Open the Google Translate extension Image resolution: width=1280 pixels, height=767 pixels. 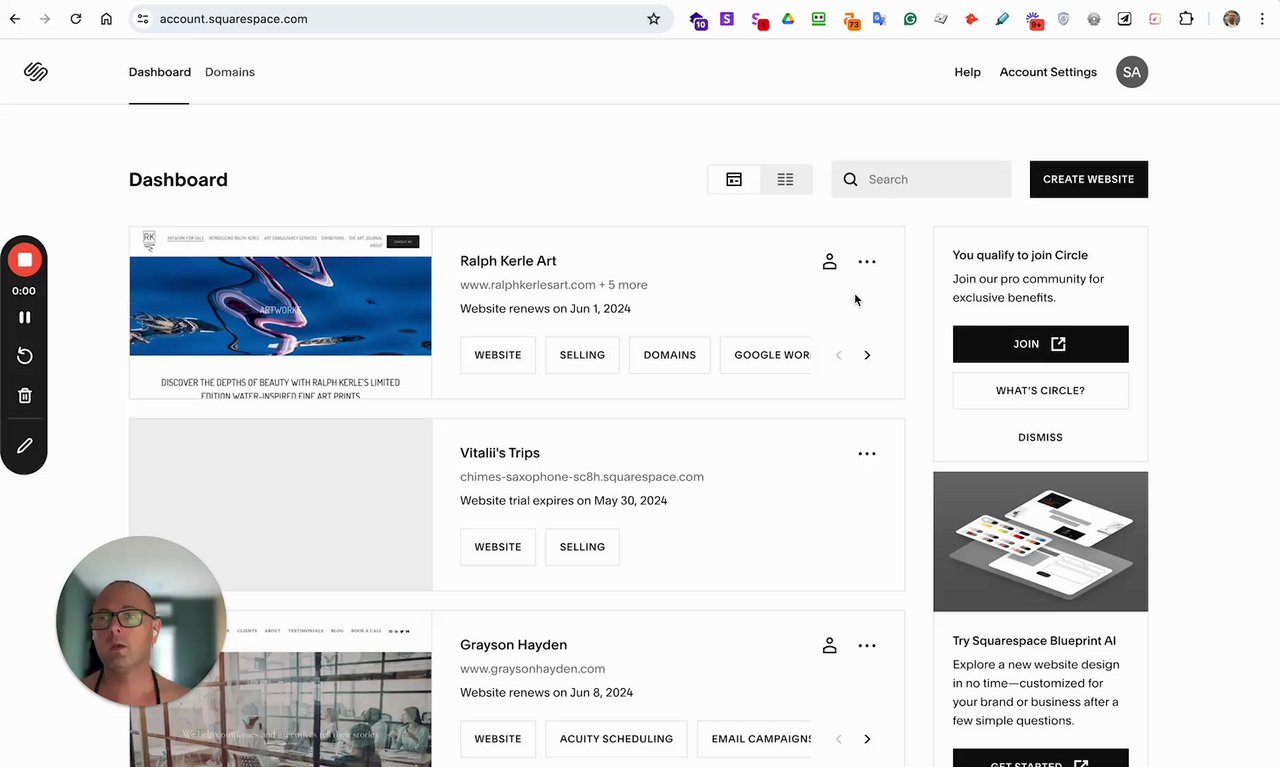pos(879,19)
